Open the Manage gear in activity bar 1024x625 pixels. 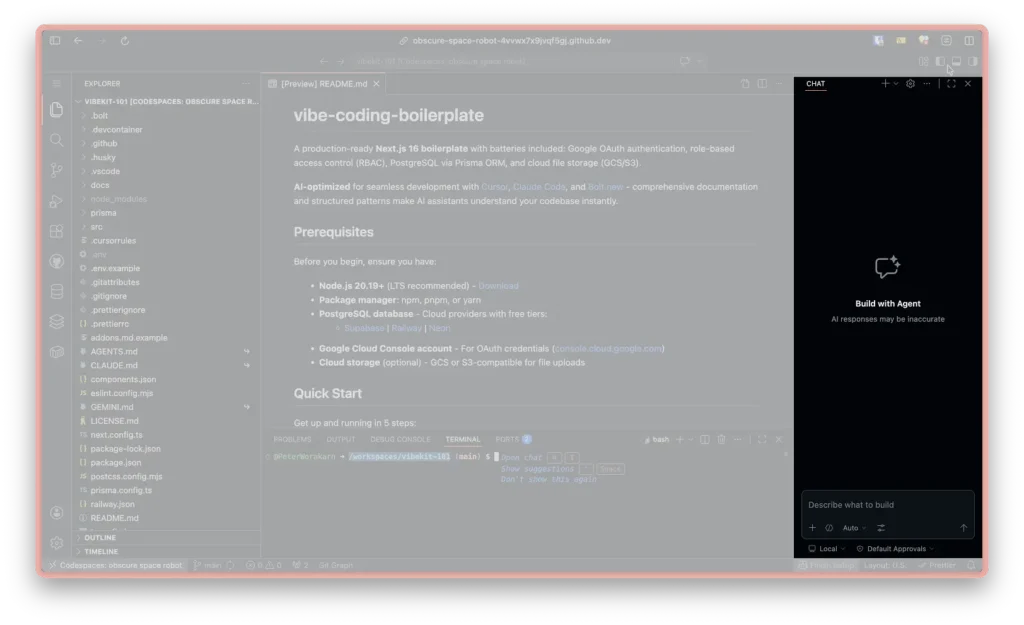pos(57,543)
